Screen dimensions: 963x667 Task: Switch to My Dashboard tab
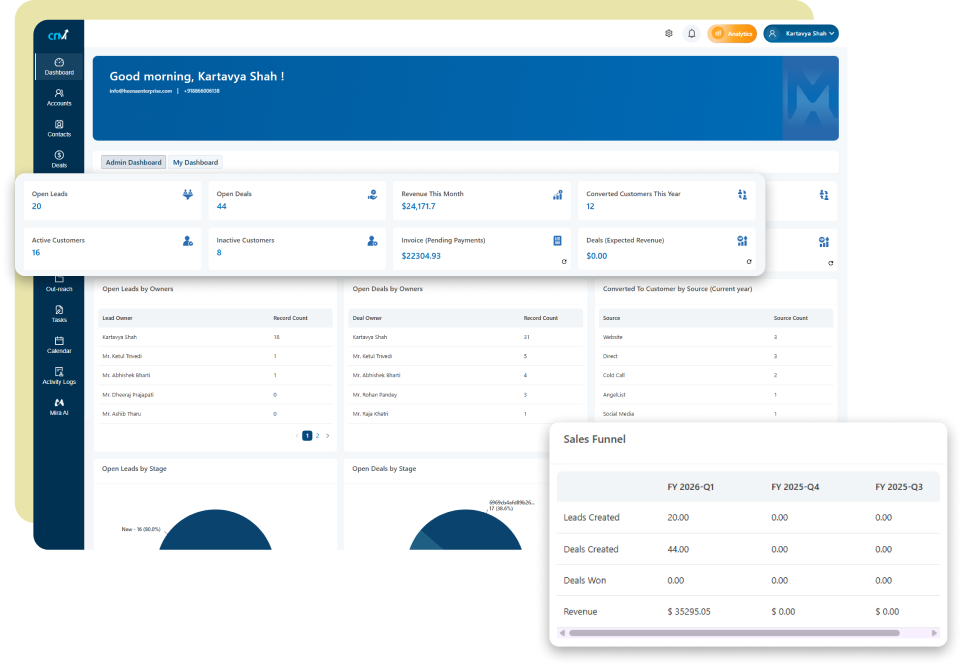tap(195, 162)
